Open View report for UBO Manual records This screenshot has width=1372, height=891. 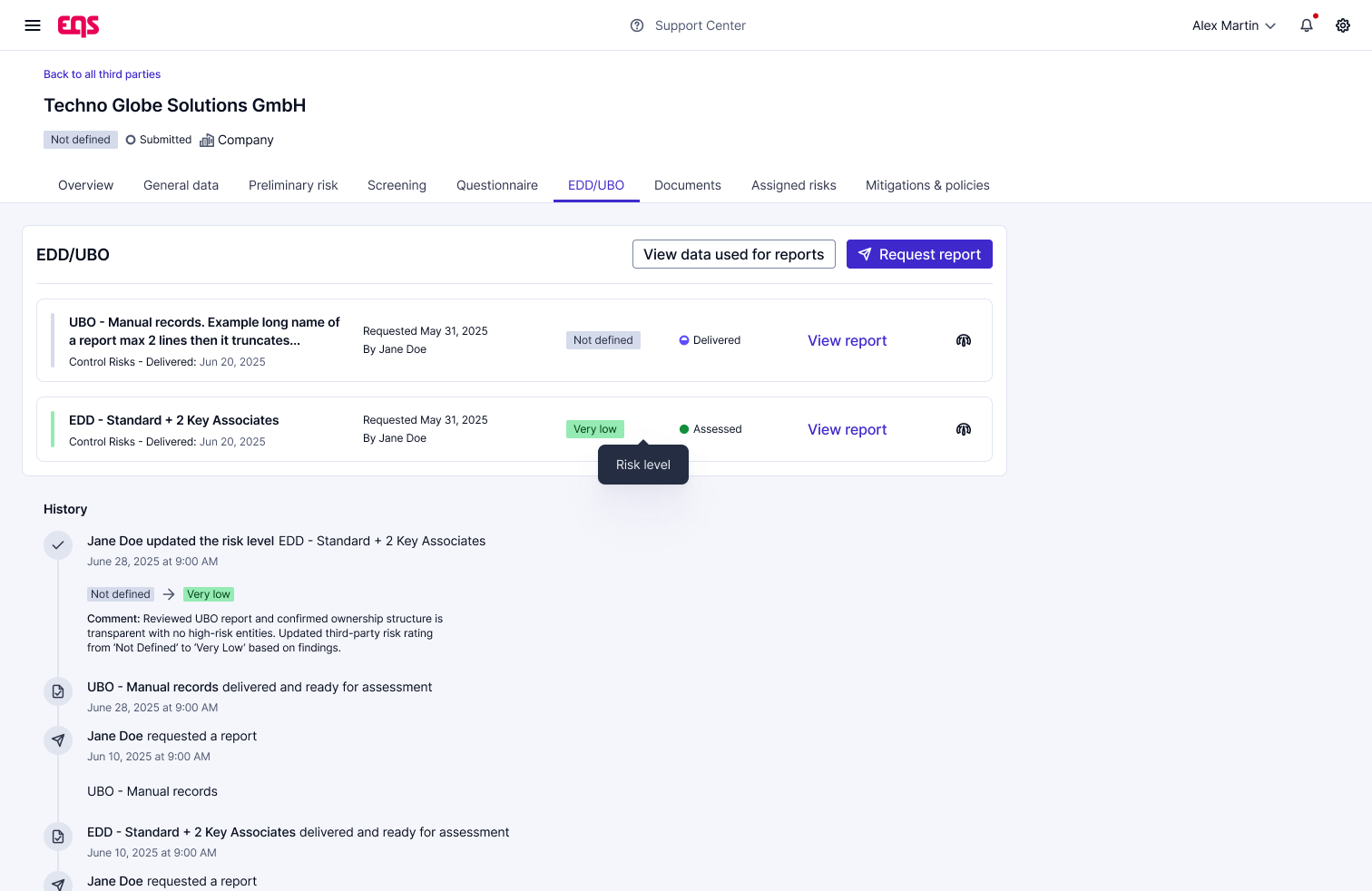tap(847, 340)
